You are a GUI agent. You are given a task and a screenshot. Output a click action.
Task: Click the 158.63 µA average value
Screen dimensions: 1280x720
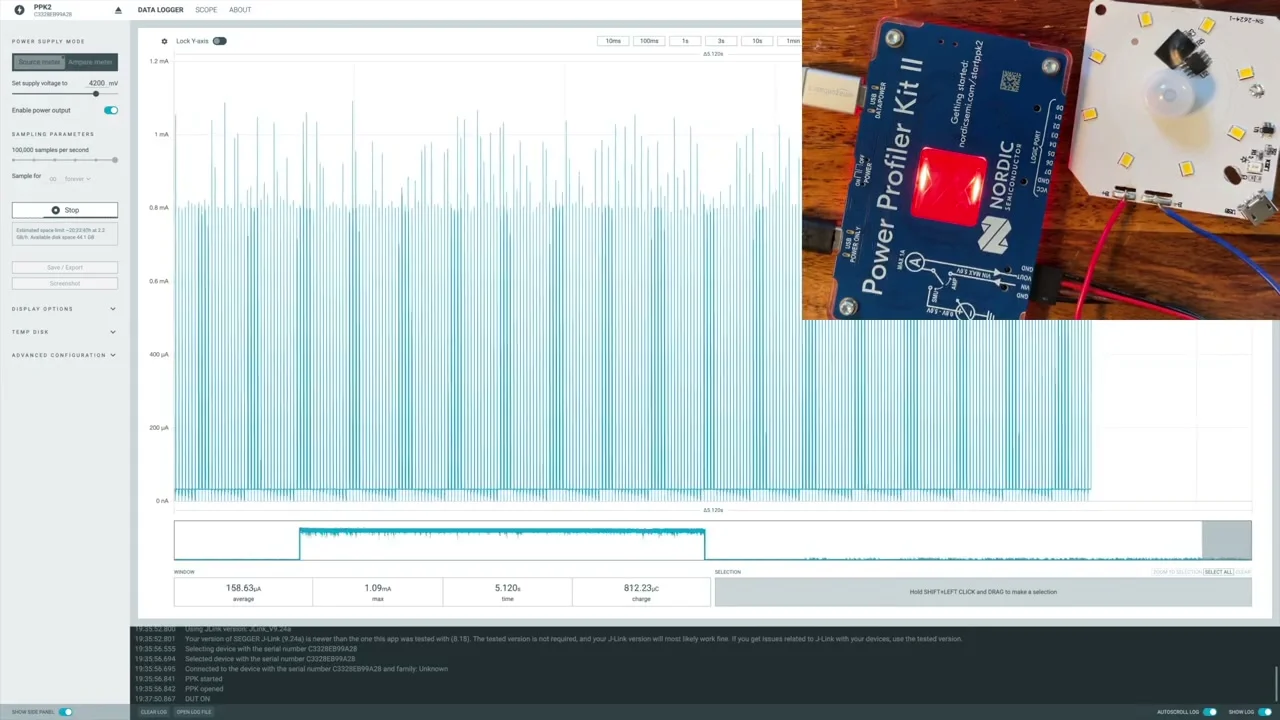[x=243, y=588]
